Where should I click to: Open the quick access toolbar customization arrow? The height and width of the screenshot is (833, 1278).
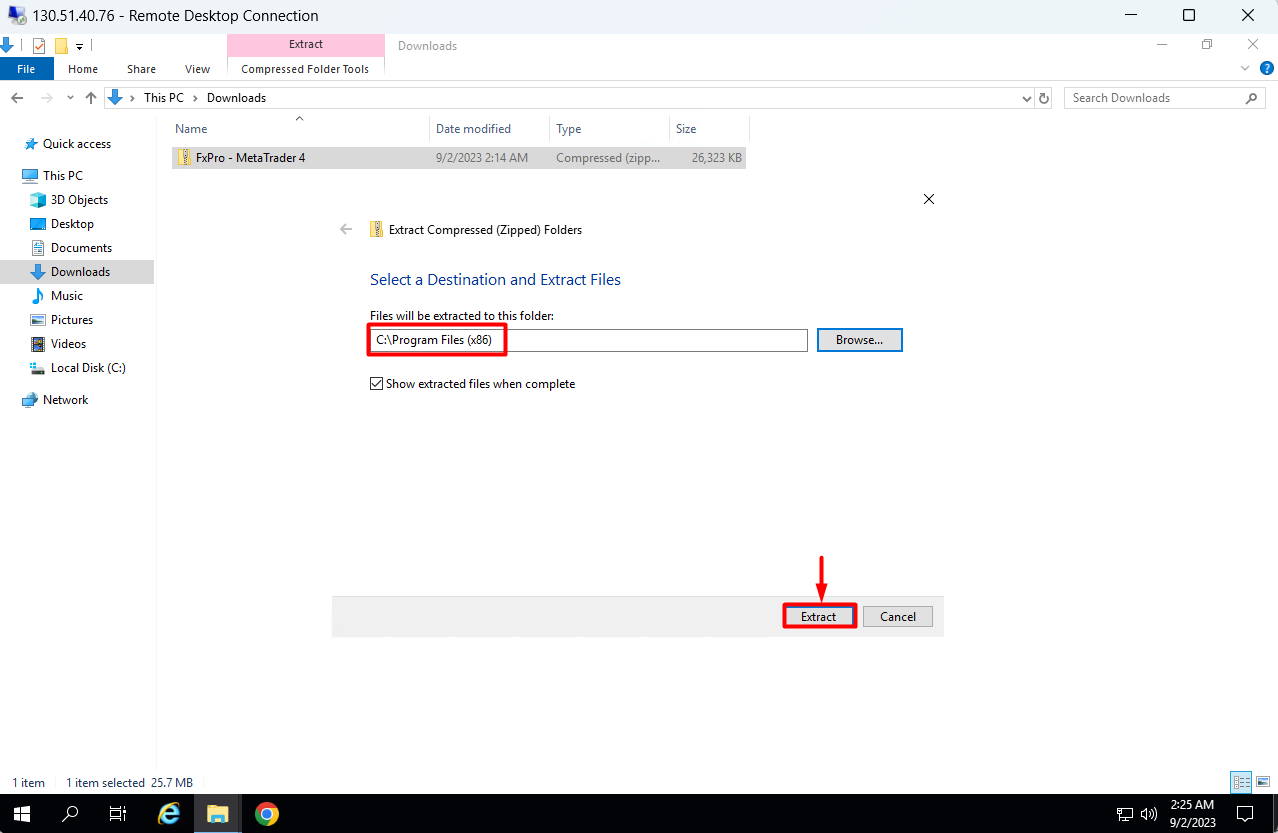(x=78, y=45)
